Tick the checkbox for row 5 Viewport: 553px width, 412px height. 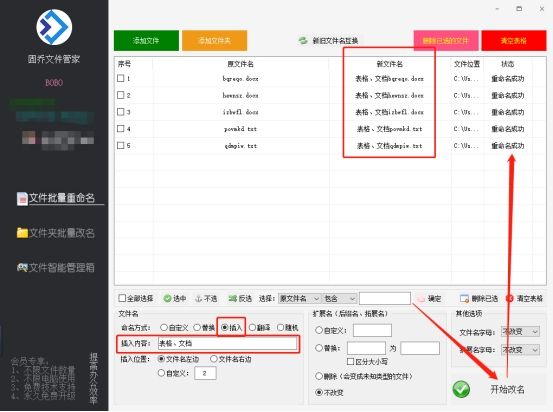pos(121,145)
